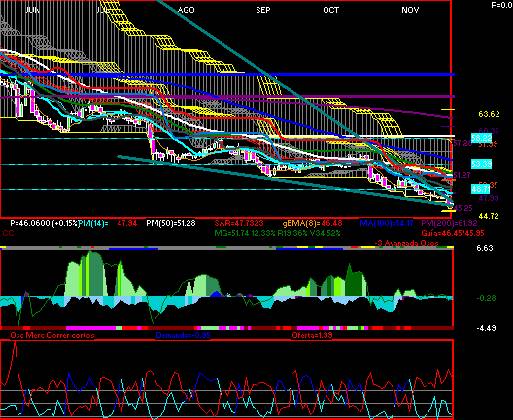513x420 pixels.
Task: Click the AGO month label on time axis
Action: [186, 10]
